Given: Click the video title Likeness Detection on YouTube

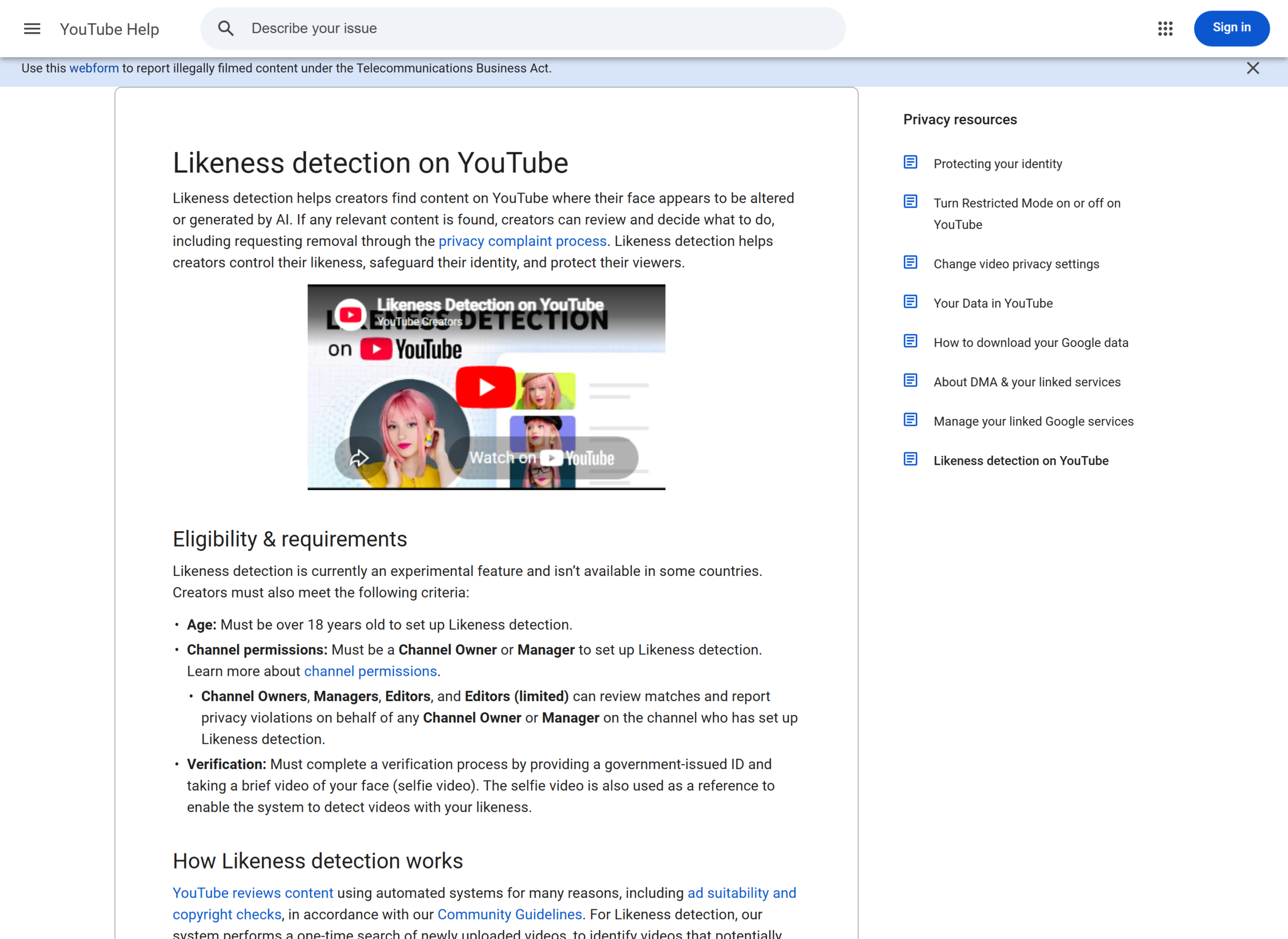Looking at the screenshot, I should click(490, 305).
